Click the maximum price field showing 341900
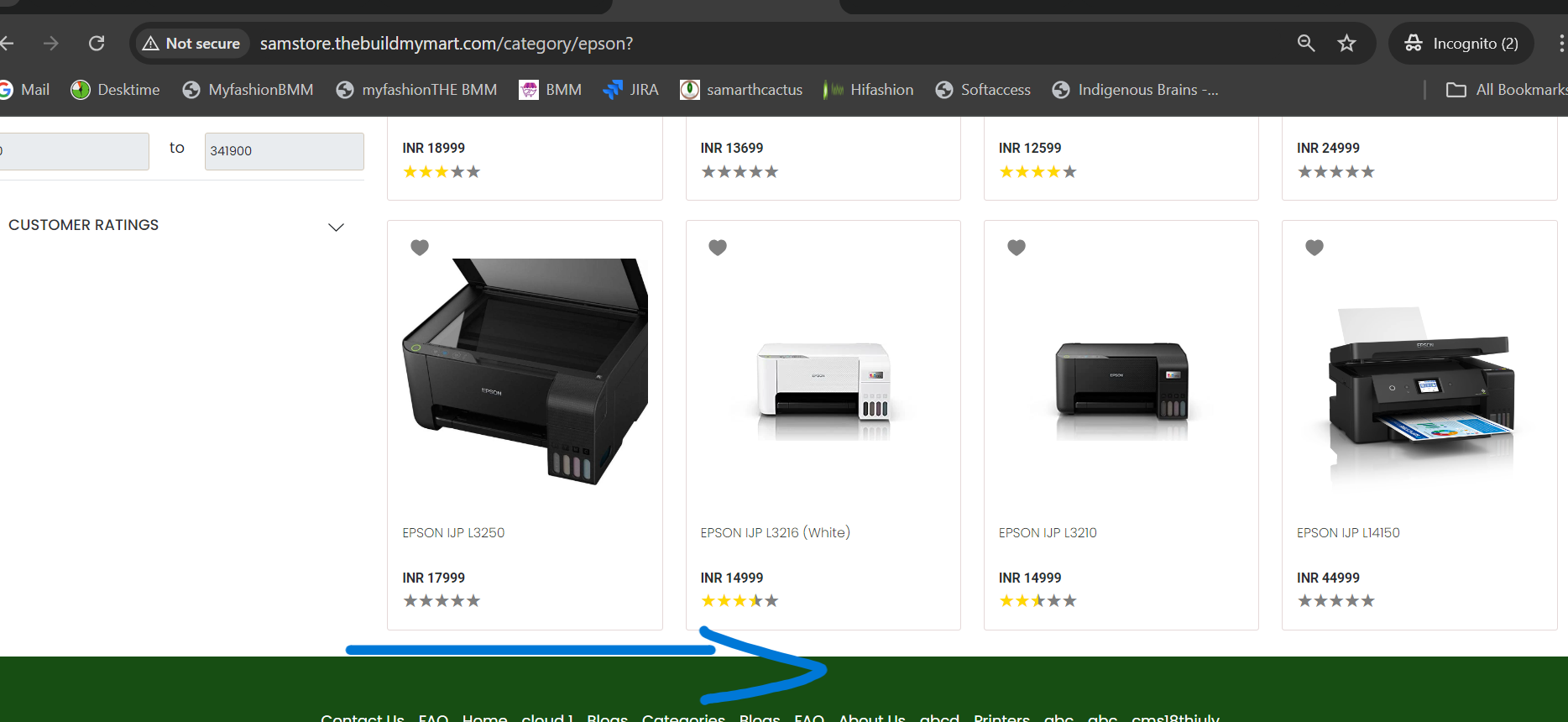The image size is (1568, 722). (285, 151)
